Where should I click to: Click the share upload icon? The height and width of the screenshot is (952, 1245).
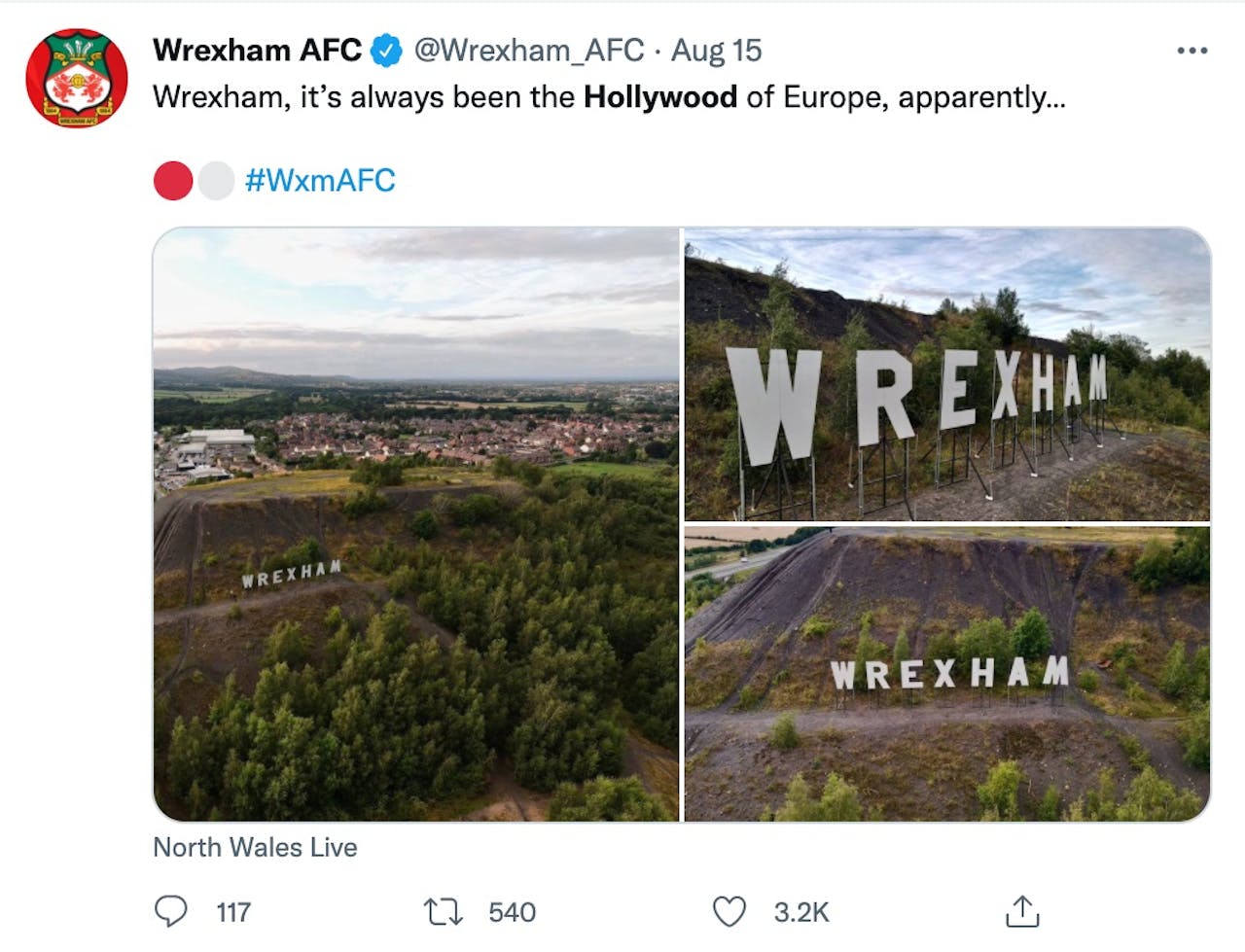pyautogui.click(x=1022, y=911)
